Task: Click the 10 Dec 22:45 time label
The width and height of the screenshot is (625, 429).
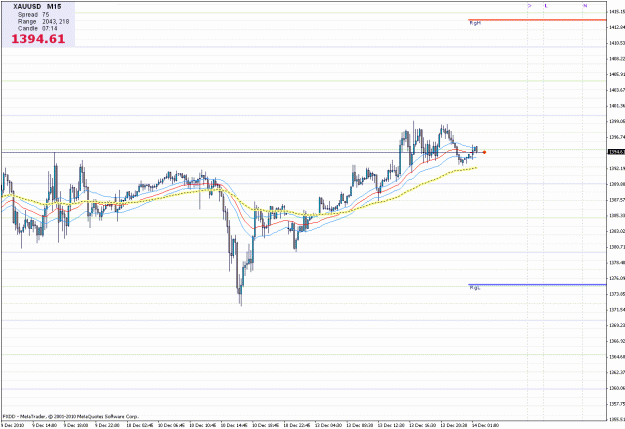Action: tap(297, 425)
